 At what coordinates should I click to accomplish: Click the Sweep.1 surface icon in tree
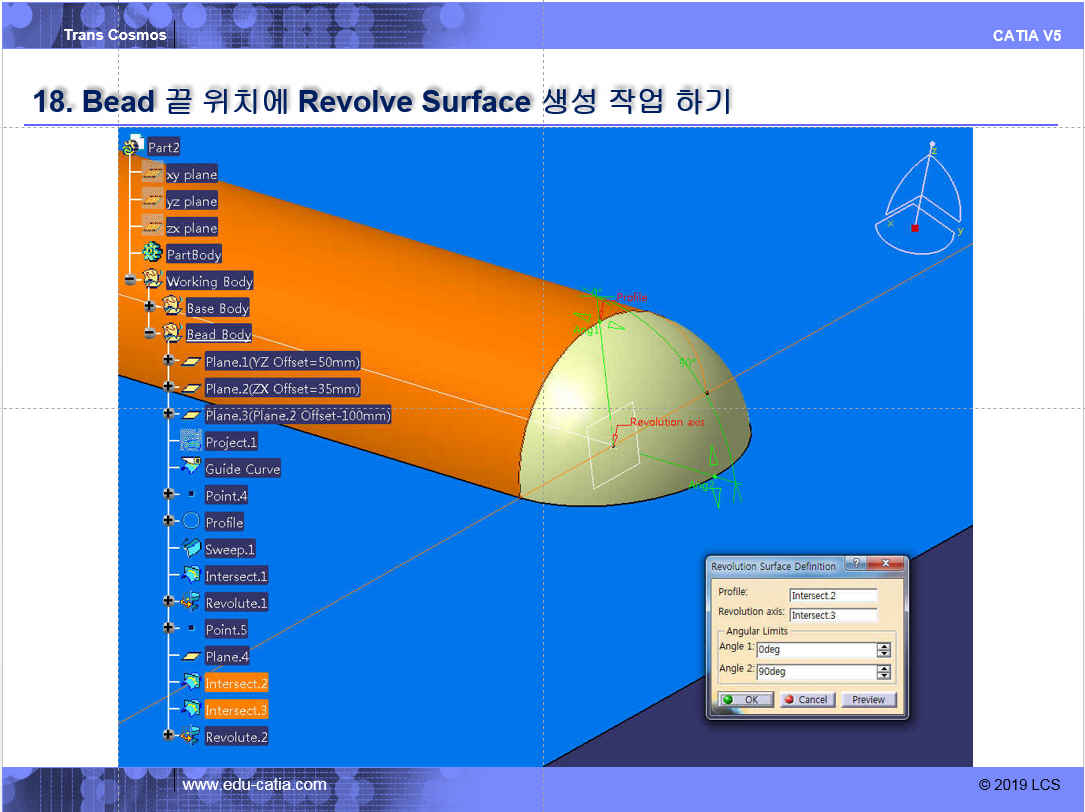(x=190, y=549)
